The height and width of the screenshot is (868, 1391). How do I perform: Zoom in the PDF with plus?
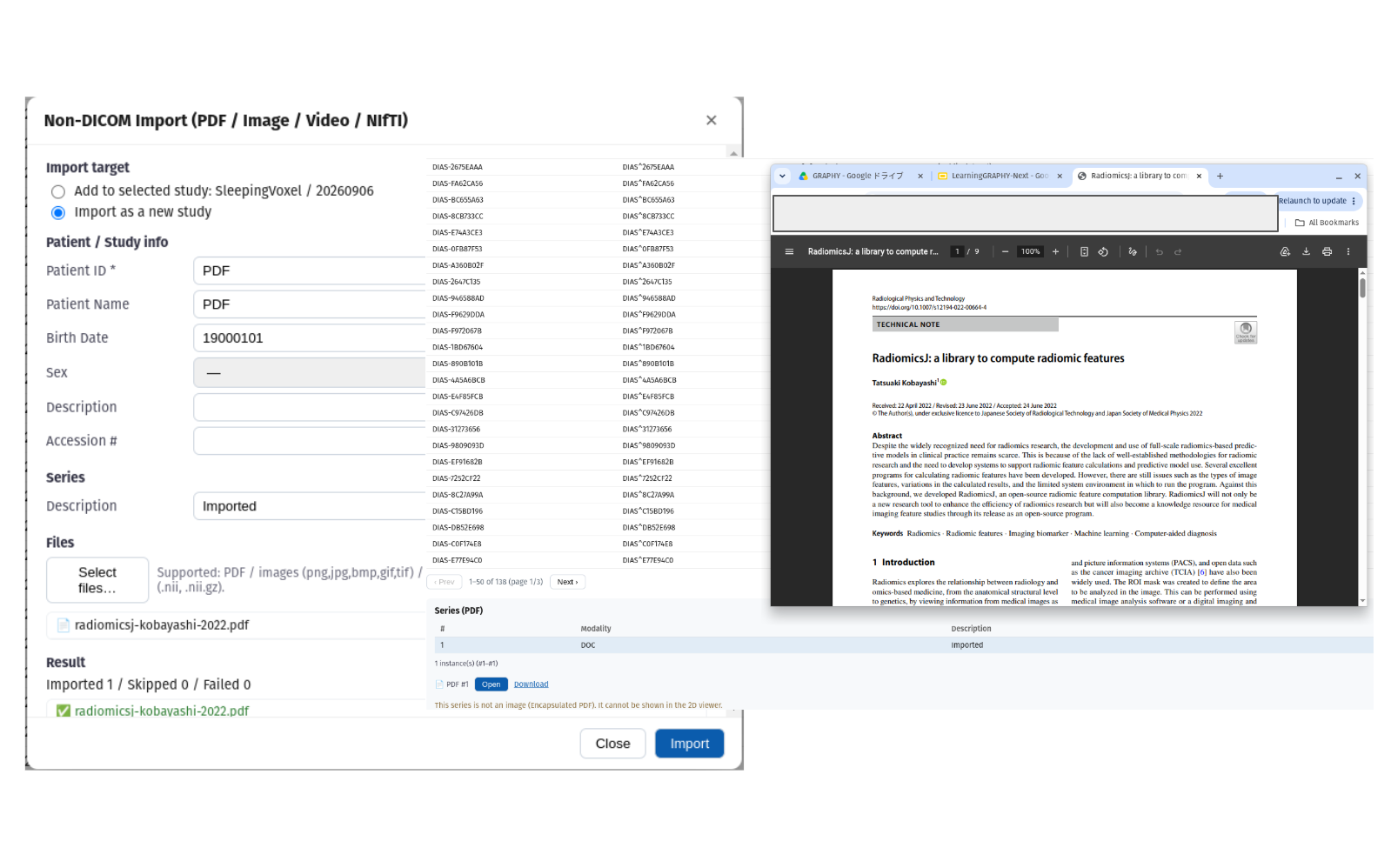tap(1056, 252)
